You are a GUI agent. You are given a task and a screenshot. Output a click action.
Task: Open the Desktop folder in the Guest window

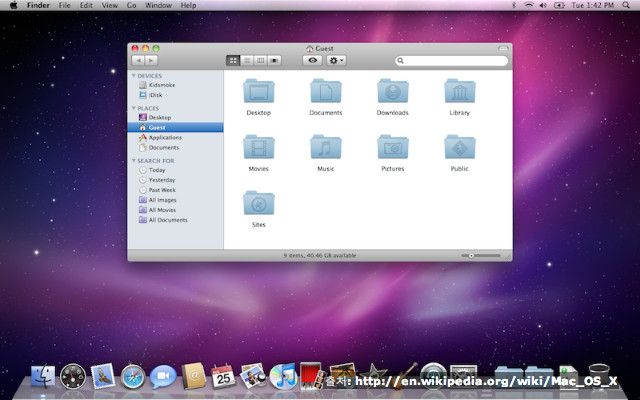pos(259,91)
